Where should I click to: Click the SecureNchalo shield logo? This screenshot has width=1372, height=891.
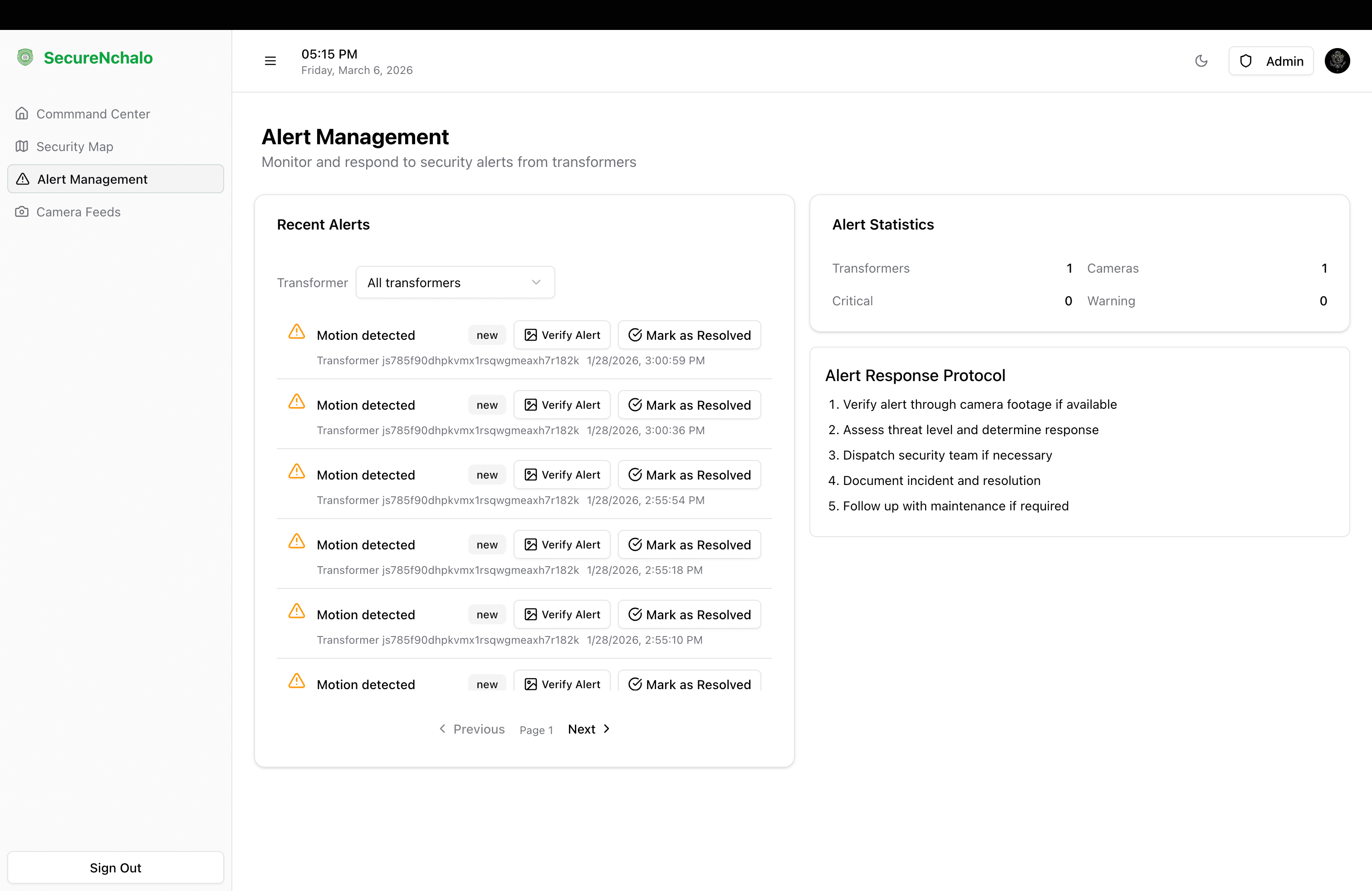pyautogui.click(x=25, y=57)
